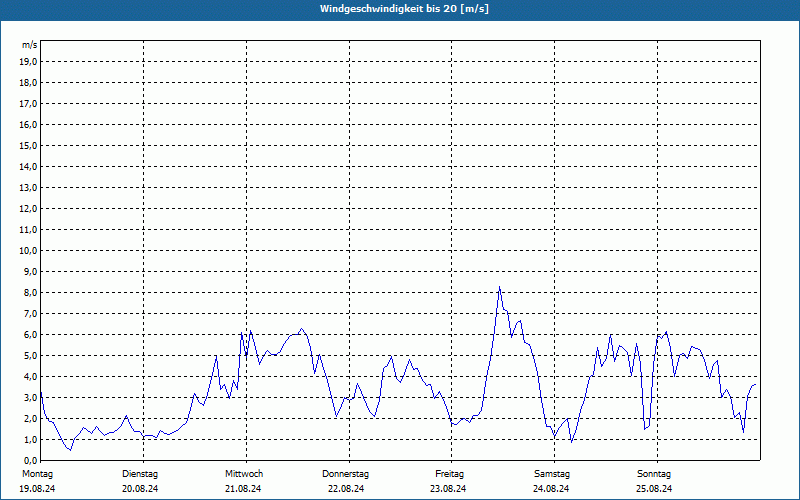This screenshot has height=500, width=800.
Task: Click the date 25.08.24
Action: 654,489
